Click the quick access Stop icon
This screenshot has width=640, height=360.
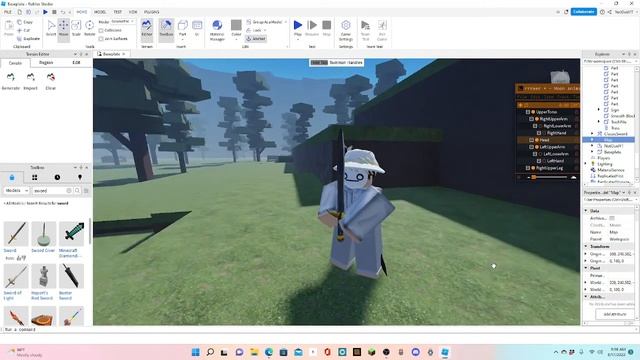54,12
